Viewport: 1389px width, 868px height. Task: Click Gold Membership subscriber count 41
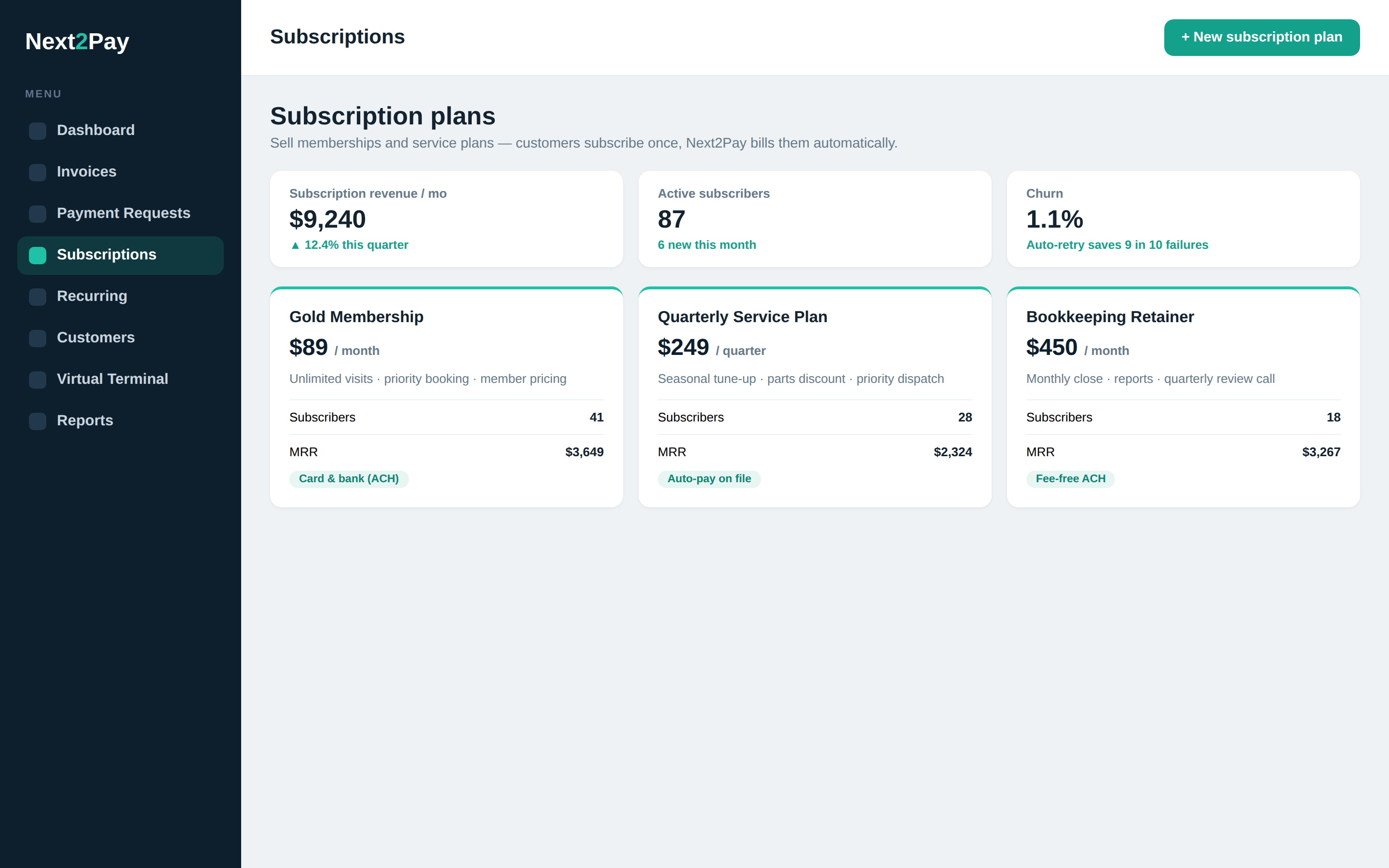[x=596, y=417]
